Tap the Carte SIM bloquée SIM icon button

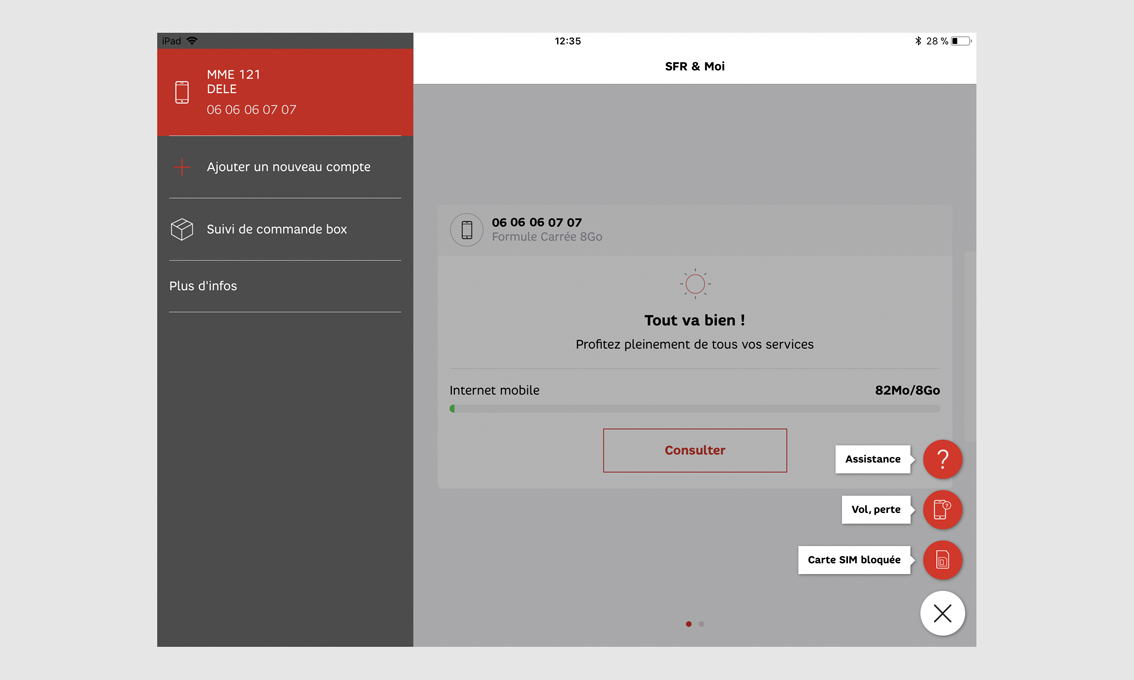coord(942,560)
